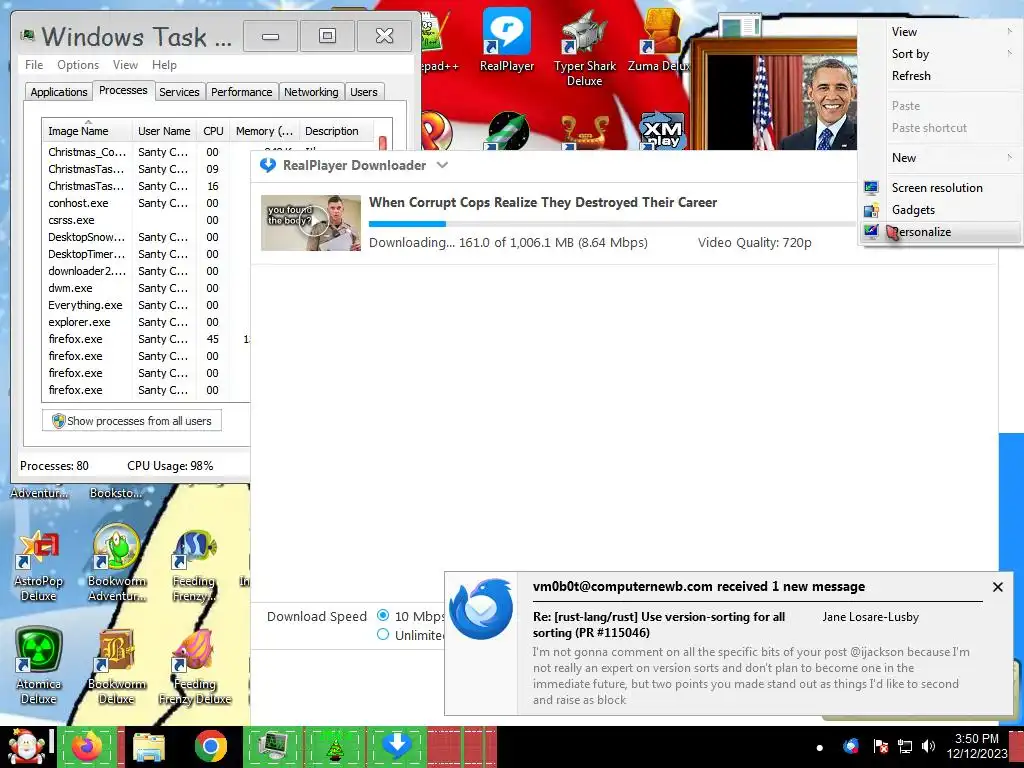Launch the XMPlay desktop icon
1024x768 pixels.
pyautogui.click(x=662, y=131)
